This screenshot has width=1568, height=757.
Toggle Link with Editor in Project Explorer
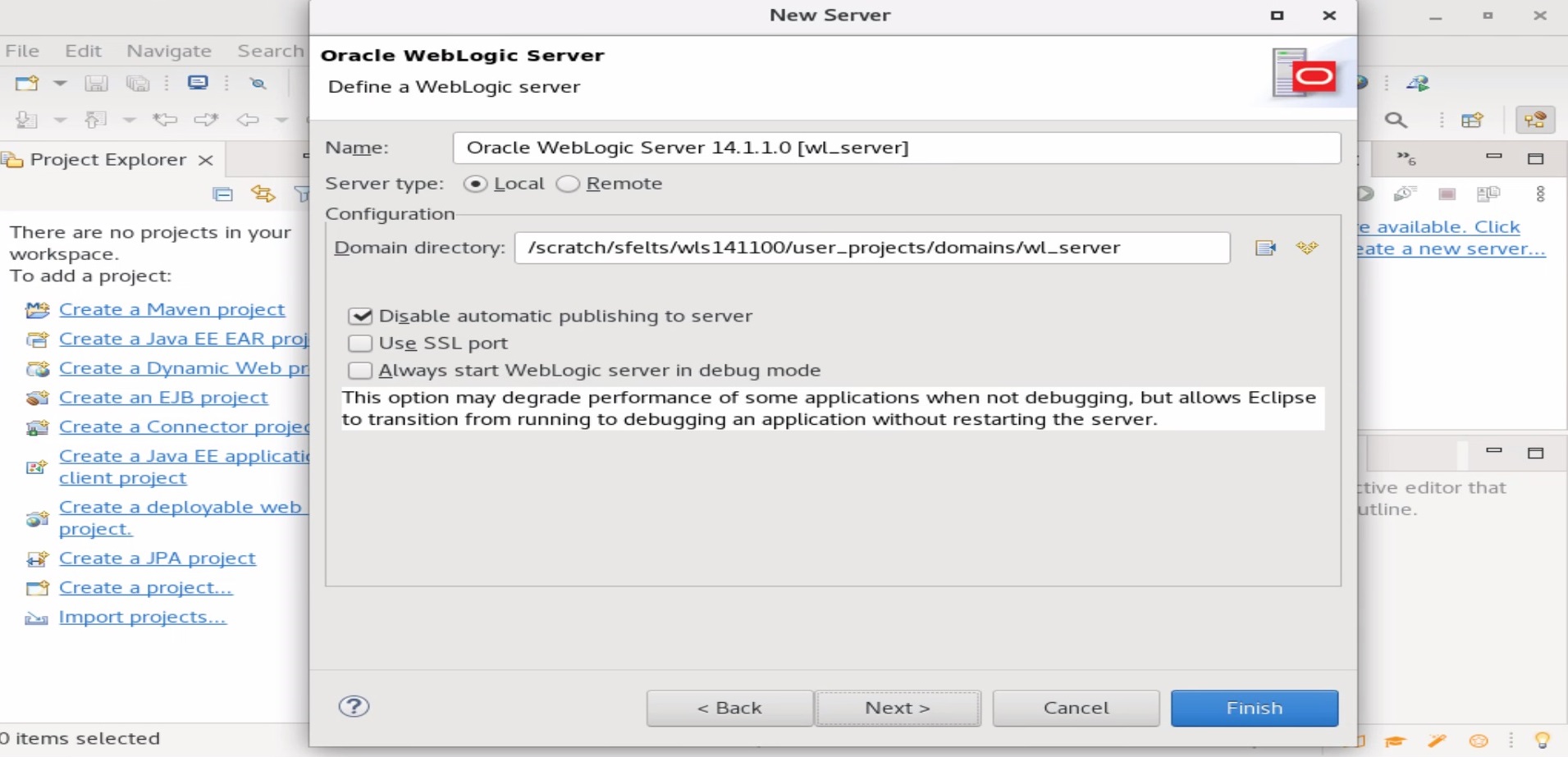pyautogui.click(x=263, y=194)
